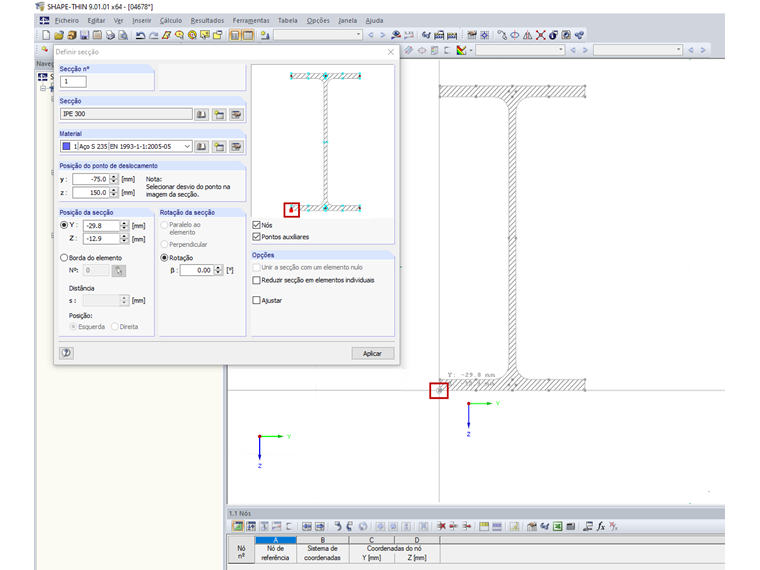This screenshot has height=570, width=760.
Task: Save the model with the floppy disk icon
Action: [84, 35]
